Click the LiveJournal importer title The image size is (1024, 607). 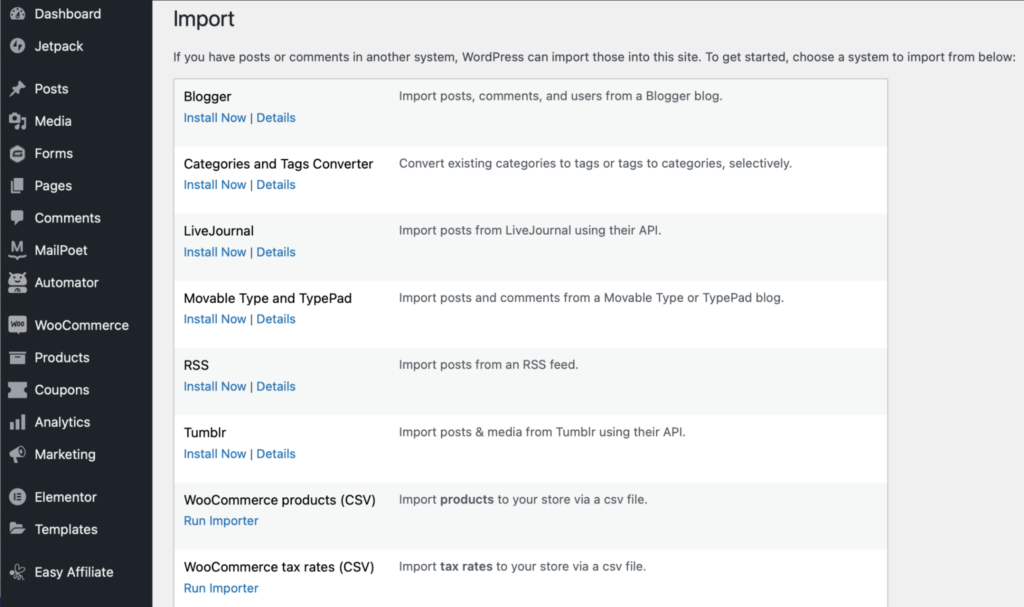coord(219,231)
